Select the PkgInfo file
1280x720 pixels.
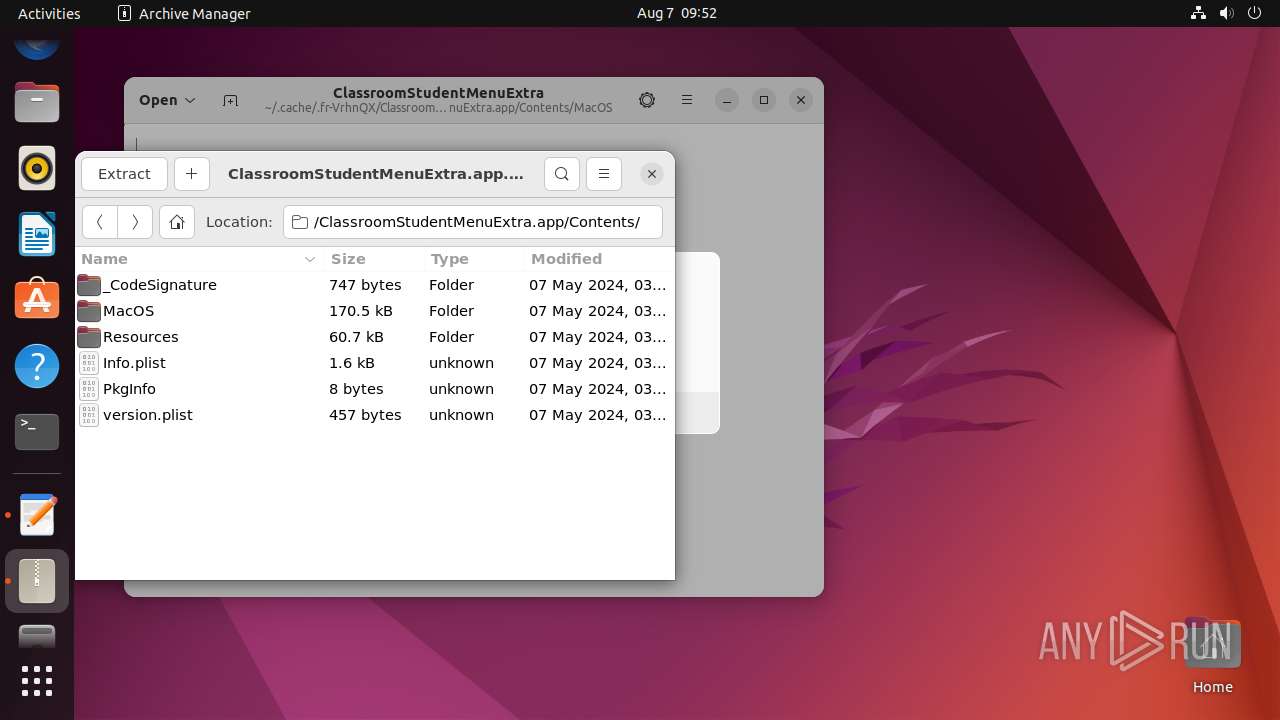tap(375, 389)
